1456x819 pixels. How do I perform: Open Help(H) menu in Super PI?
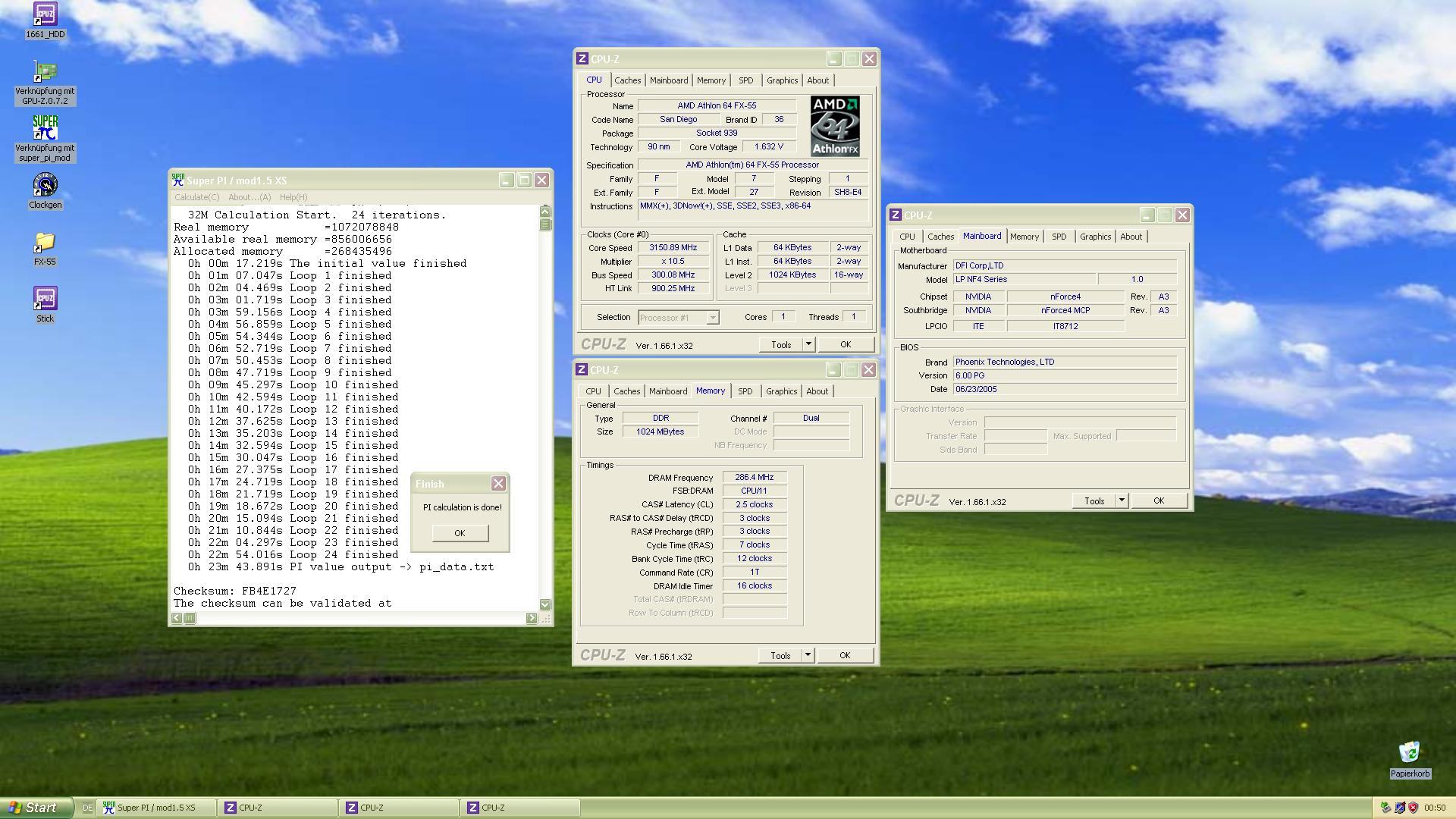click(293, 197)
